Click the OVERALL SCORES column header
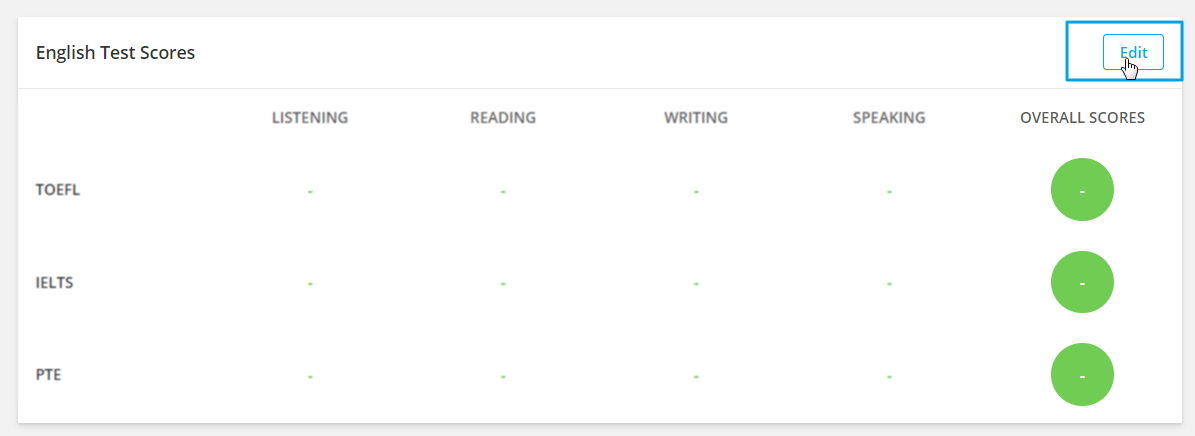Viewport: 1195px width, 436px height. (x=1082, y=117)
